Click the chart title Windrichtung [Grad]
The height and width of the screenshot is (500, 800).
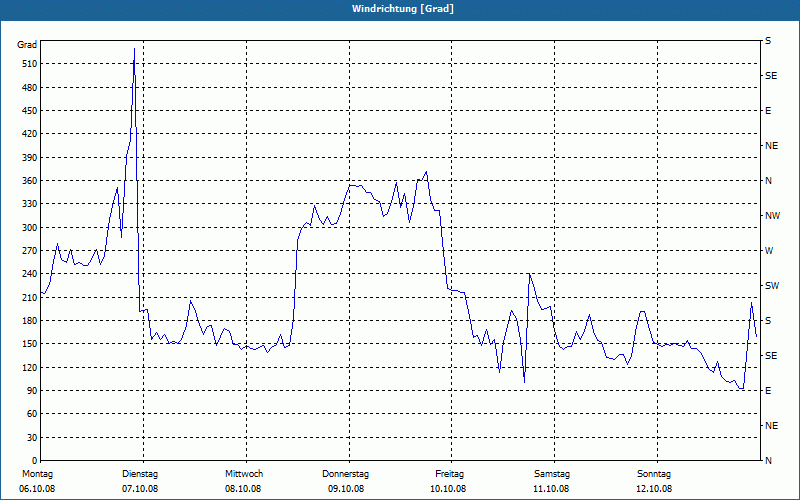pyautogui.click(x=403, y=9)
